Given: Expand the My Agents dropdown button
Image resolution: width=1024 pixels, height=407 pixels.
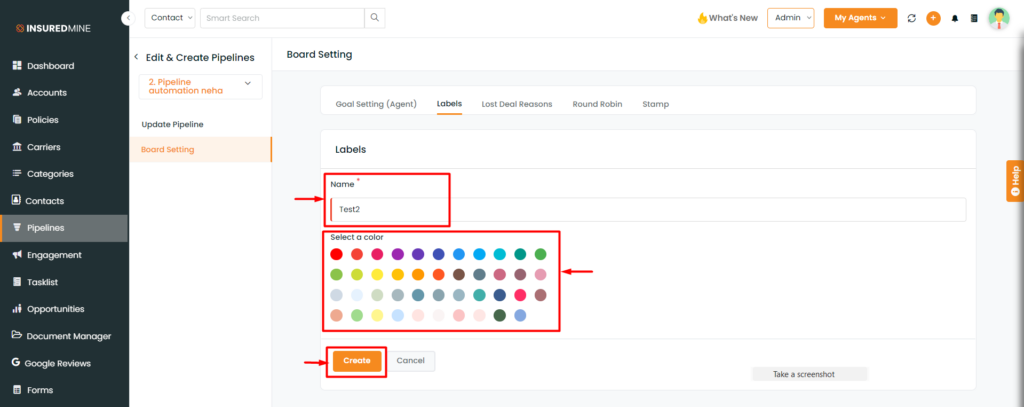Looking at the screenshot, I should click(860, 18).
